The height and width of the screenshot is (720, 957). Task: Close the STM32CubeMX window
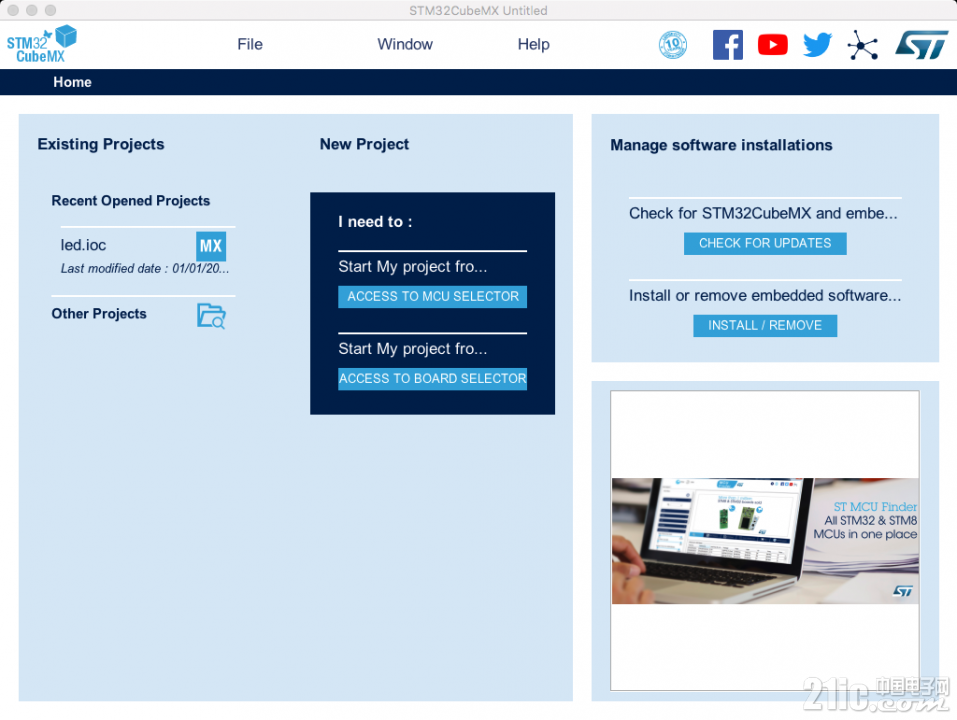(x=13, y=10)
